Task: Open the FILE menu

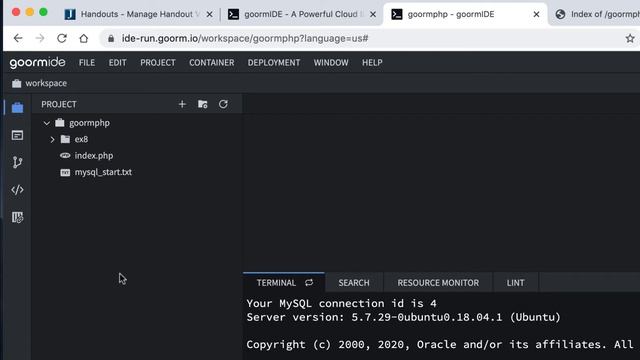Action: pyautogui.click(x=87, y=62)
